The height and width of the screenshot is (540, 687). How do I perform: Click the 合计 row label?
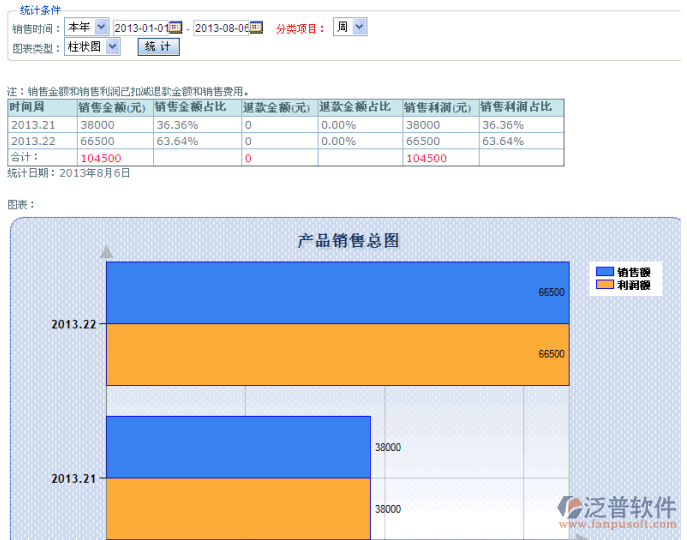(x=25, y=157)
